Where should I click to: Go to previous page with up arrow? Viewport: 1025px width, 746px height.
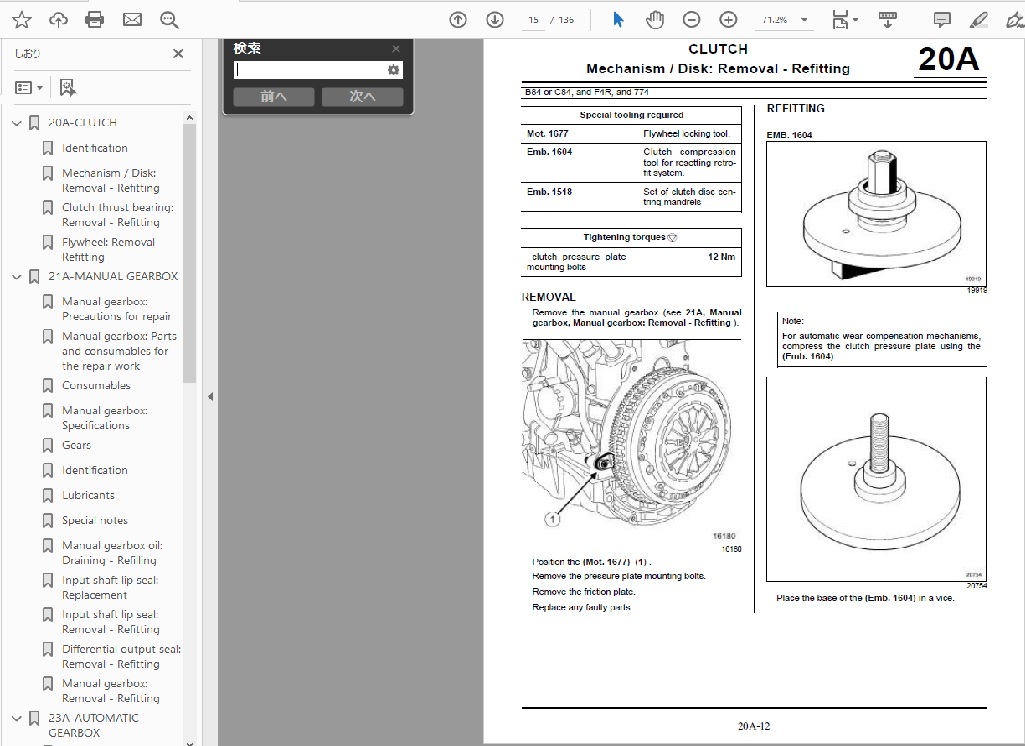pos(458,20)
